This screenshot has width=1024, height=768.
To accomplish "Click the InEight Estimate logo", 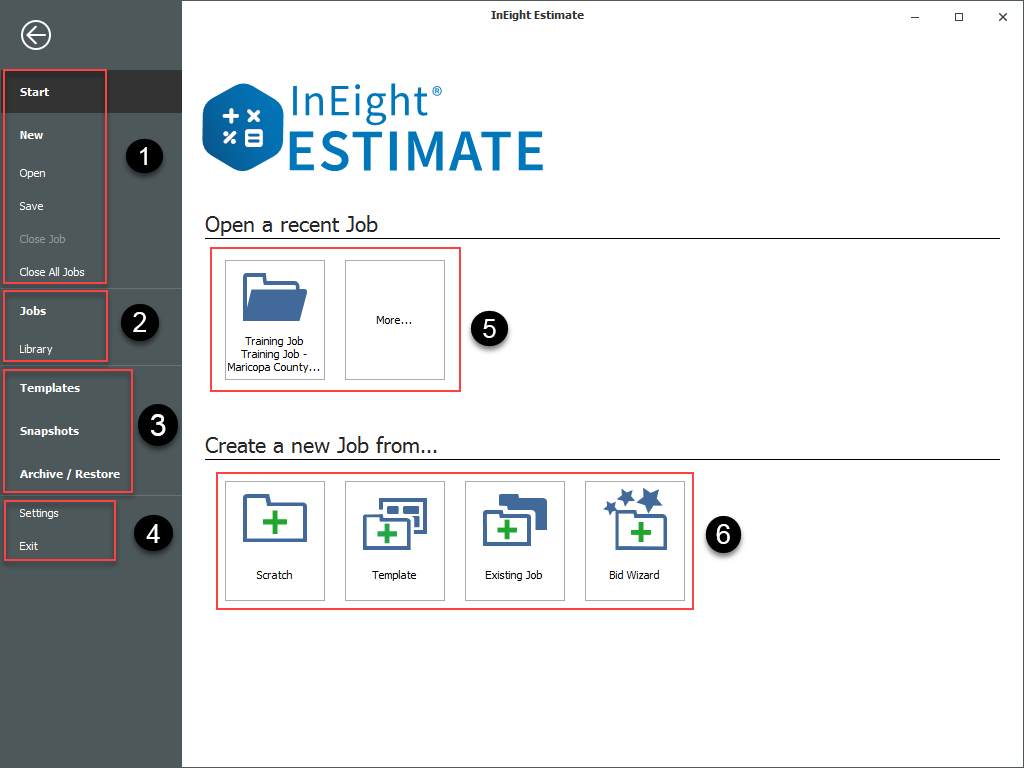I will pos(373,127).
